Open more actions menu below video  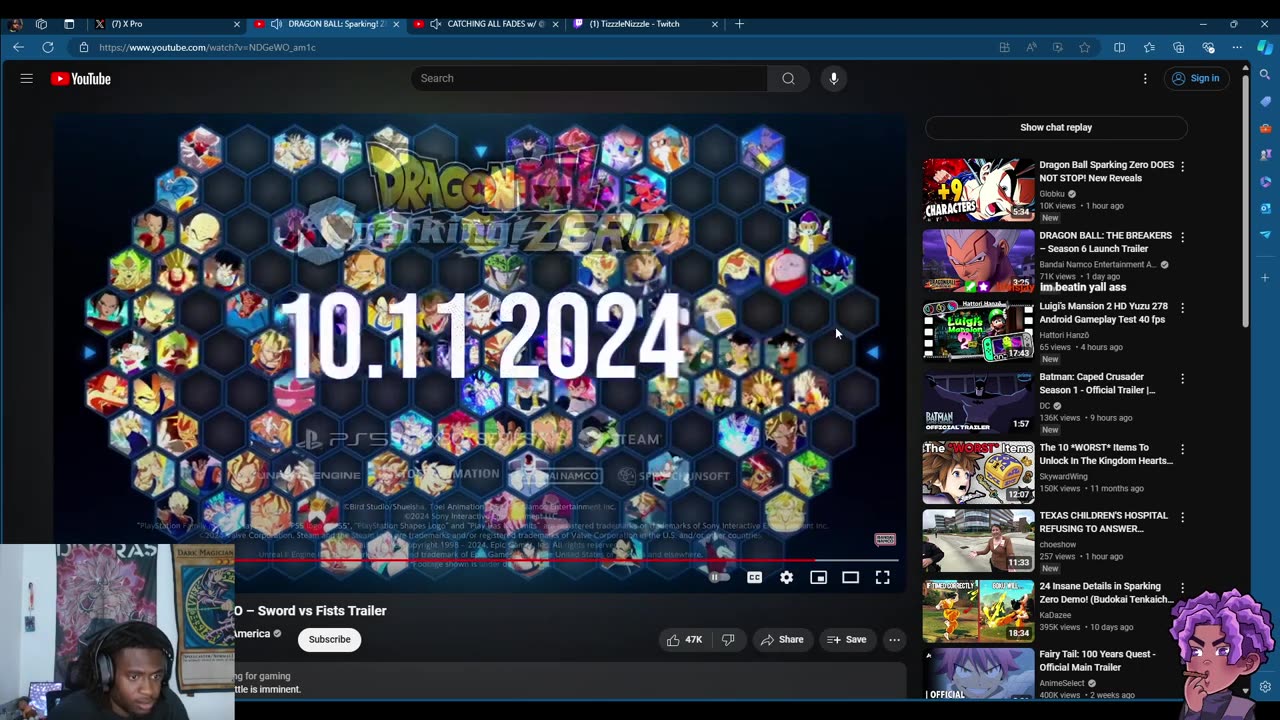coord(895,639)
